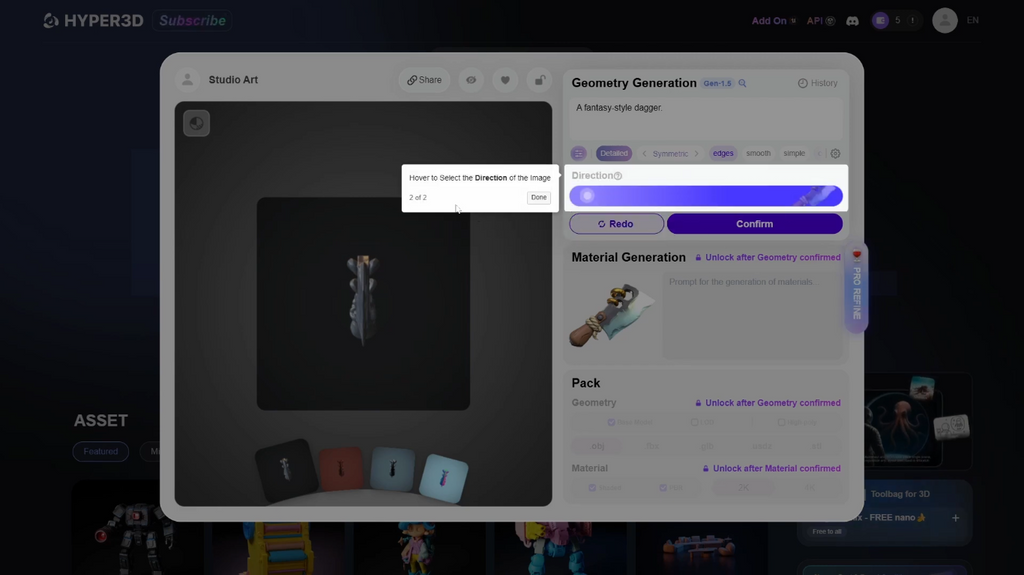Open EN language selector
This screenshot has height=575, width=1024.
972,20
